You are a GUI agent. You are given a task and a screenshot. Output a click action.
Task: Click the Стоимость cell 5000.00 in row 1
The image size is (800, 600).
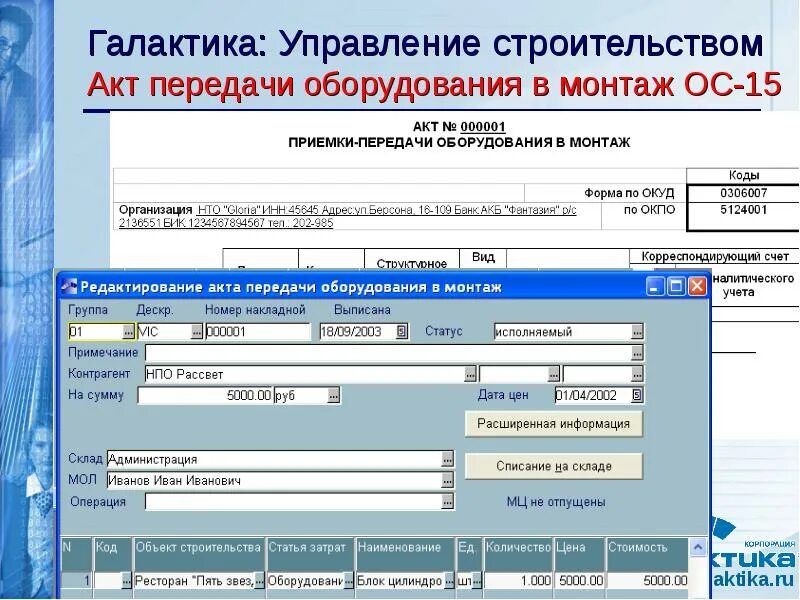(647, 581)
